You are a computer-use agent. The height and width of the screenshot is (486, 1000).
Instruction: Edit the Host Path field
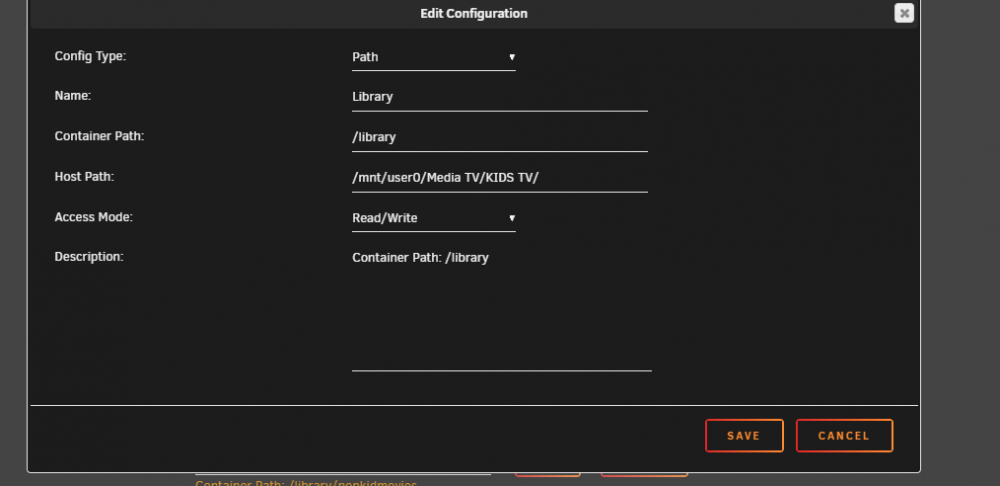pos(499,178)
